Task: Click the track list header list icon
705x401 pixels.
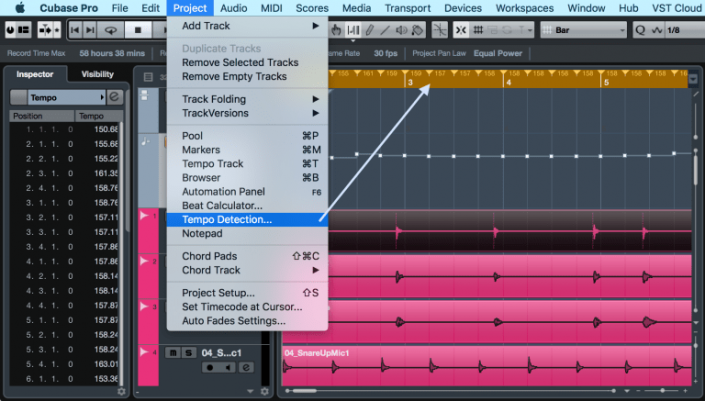Action: (148, 77)
